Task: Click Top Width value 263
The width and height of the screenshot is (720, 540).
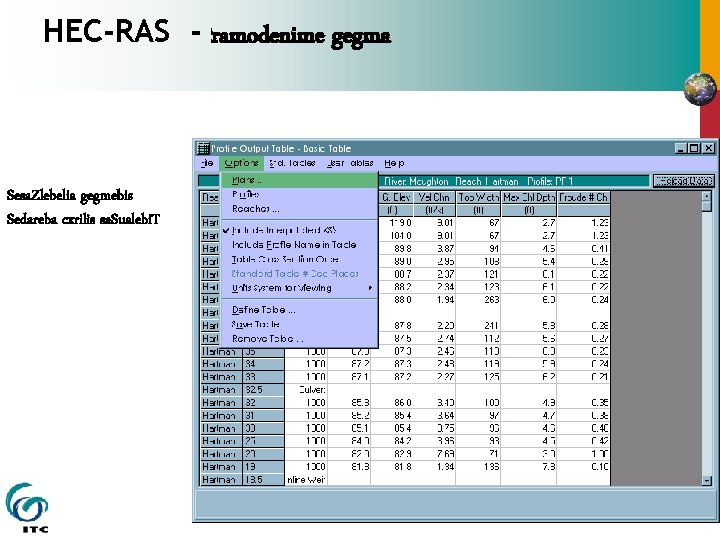Action: pos(478,300)
